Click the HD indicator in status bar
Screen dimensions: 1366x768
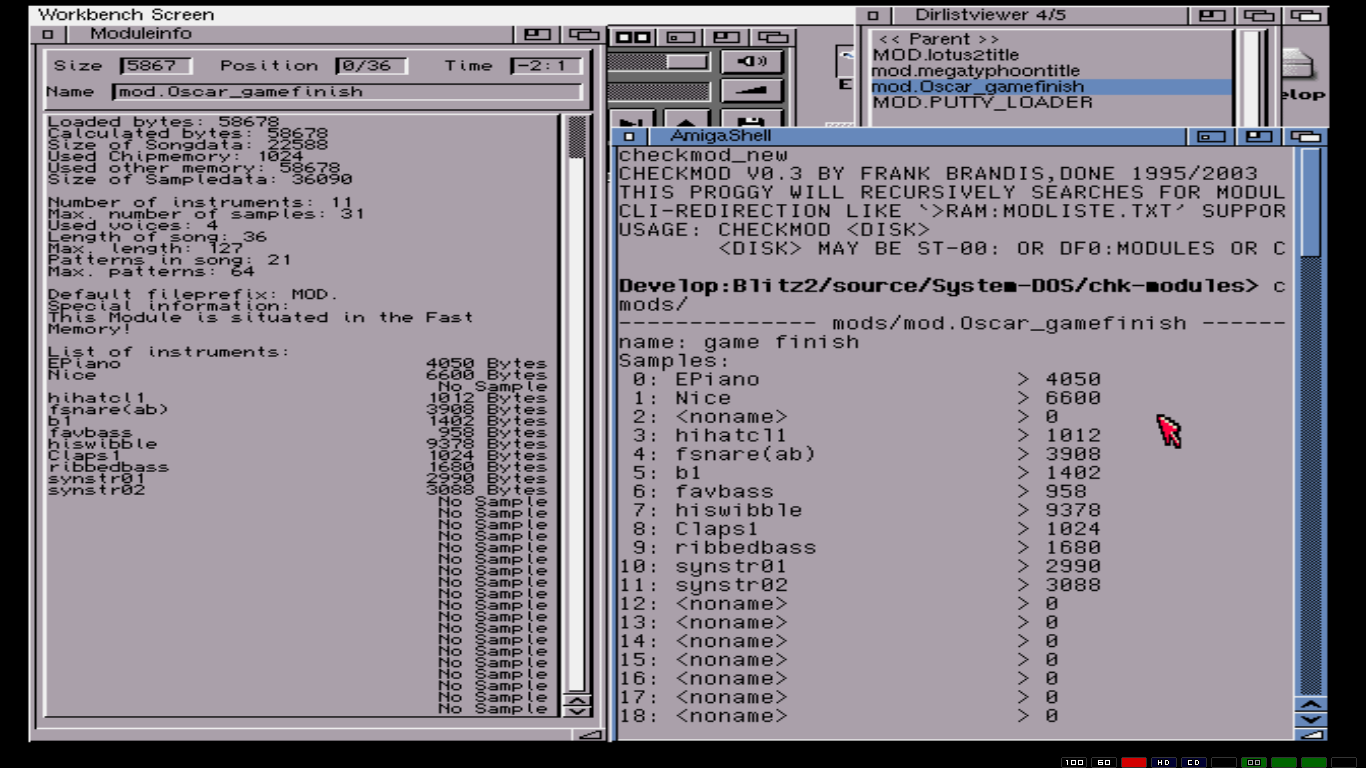click(x=1164, y=762)
